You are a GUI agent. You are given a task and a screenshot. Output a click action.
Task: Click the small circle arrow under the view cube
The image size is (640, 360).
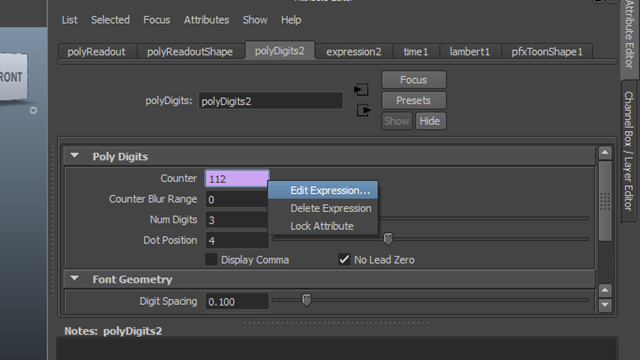33,110
